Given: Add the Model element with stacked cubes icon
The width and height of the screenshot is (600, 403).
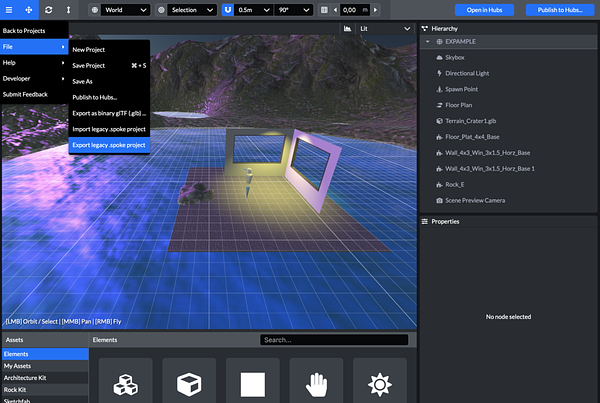Looking at the screenshot, I should tap(126, 383).
